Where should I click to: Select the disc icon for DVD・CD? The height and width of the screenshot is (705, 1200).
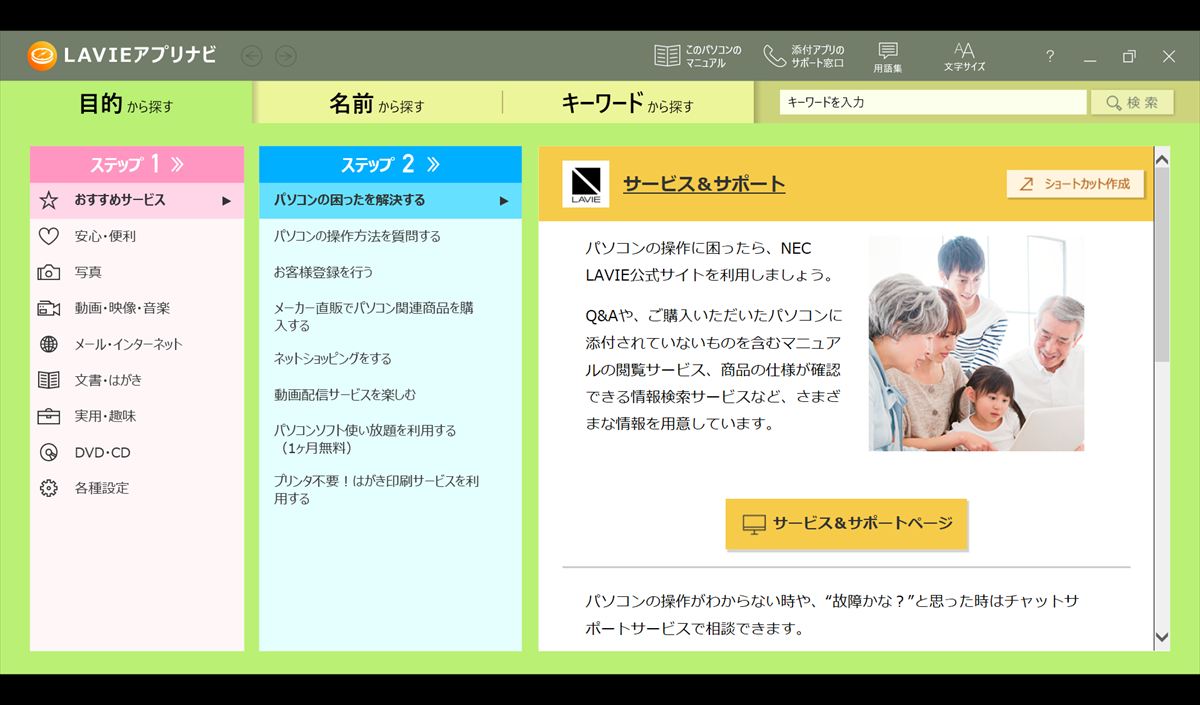(48, 452)
